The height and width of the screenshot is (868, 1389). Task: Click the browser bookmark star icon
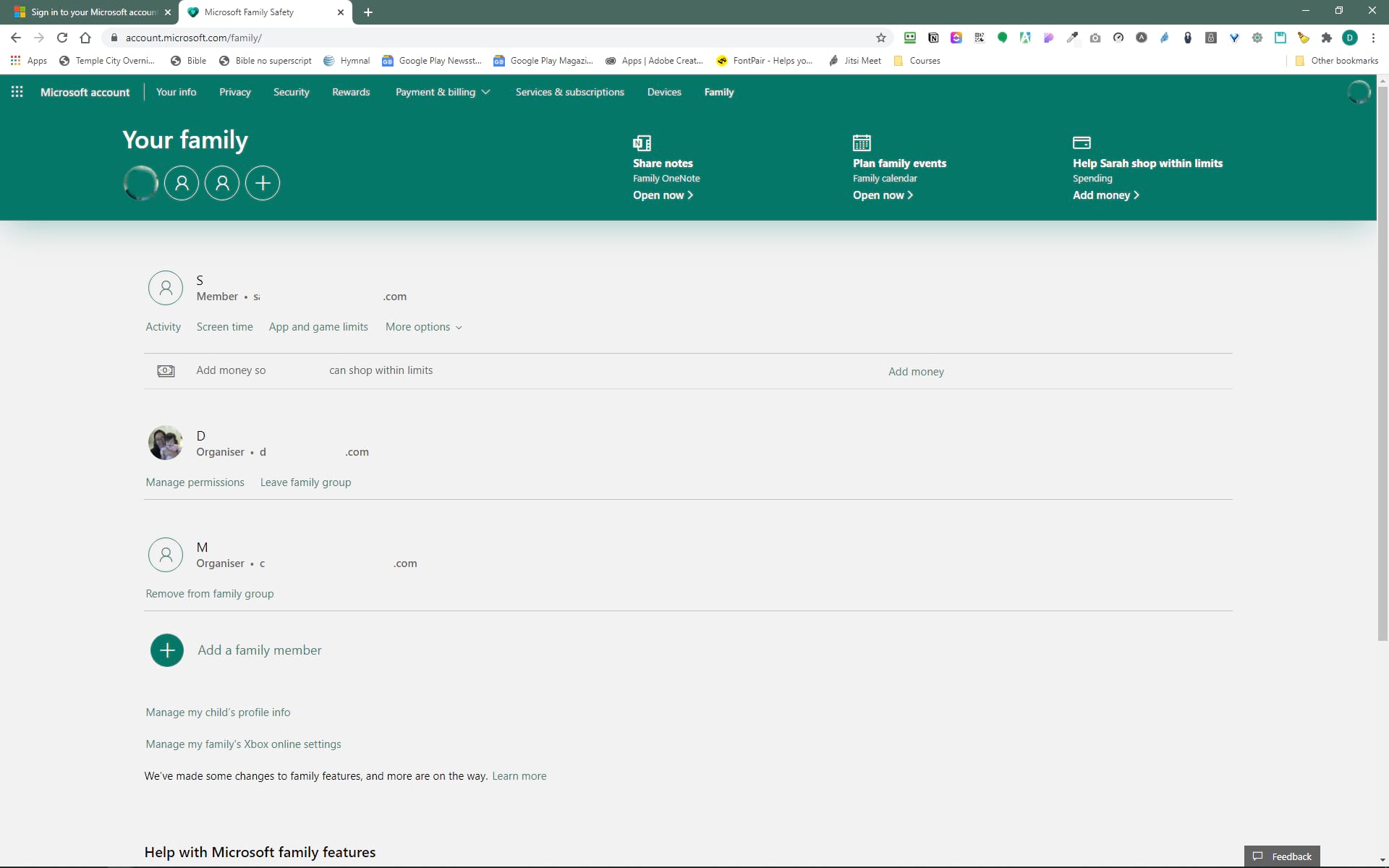880,37
